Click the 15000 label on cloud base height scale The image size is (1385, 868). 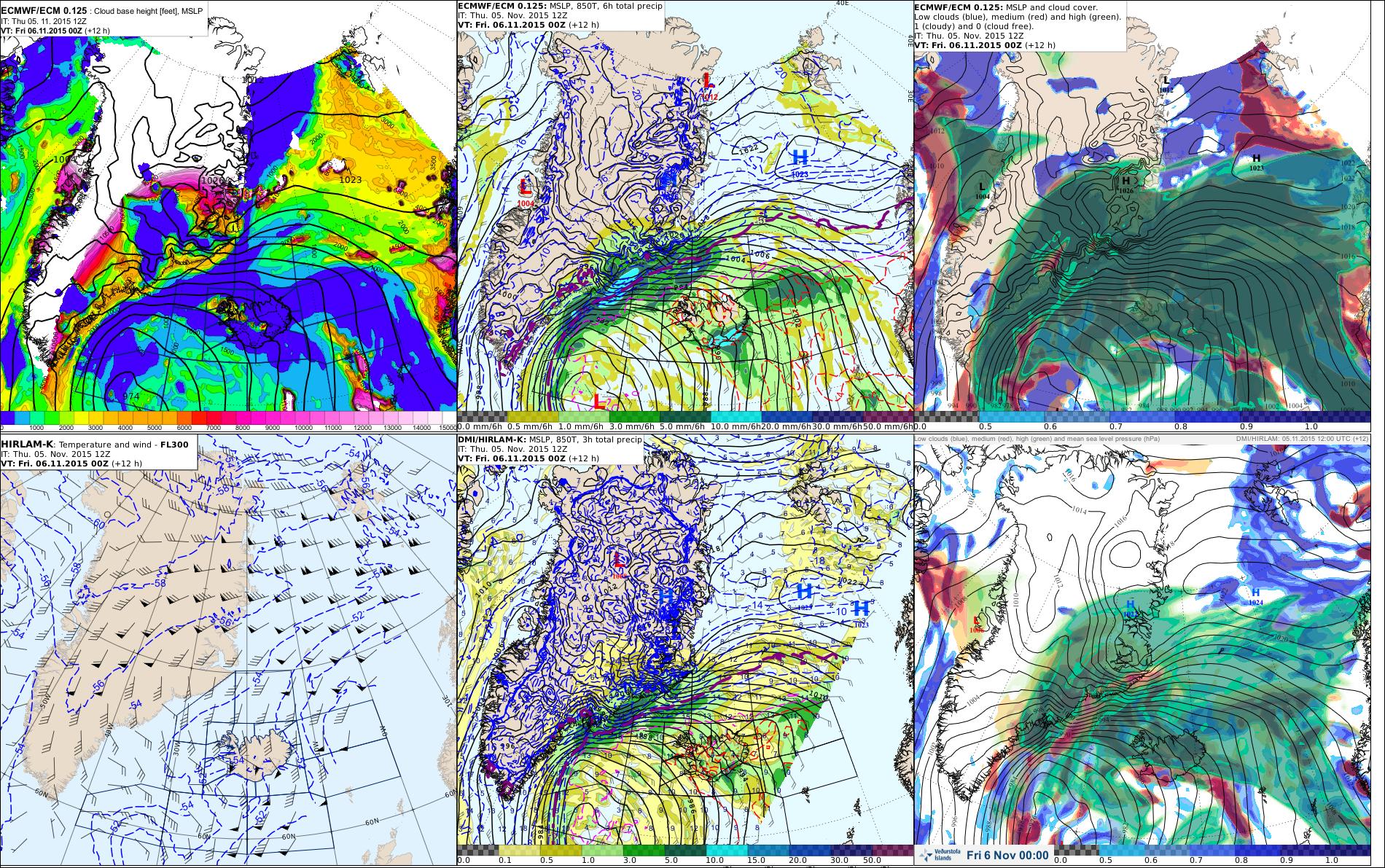tap(446, 429)
